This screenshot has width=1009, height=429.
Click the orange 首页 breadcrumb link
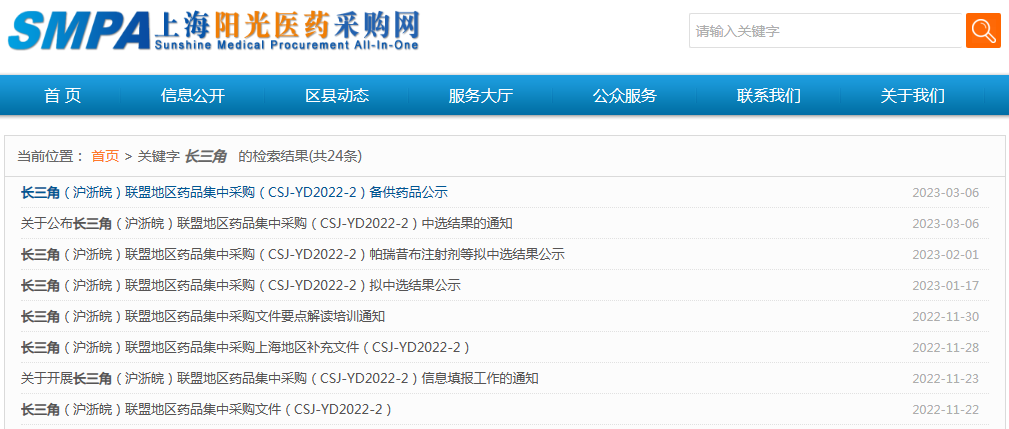(x=105, y=156)
